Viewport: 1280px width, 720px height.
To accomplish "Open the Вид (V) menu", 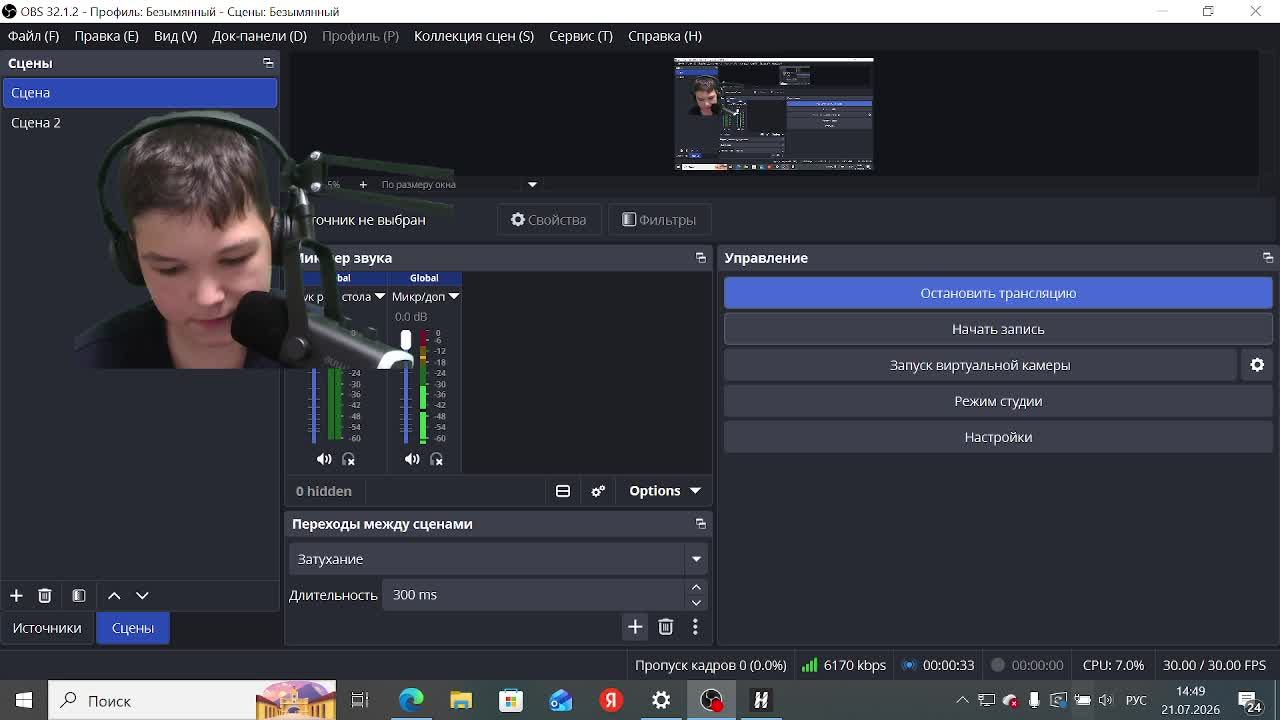I will click(175, 36).
